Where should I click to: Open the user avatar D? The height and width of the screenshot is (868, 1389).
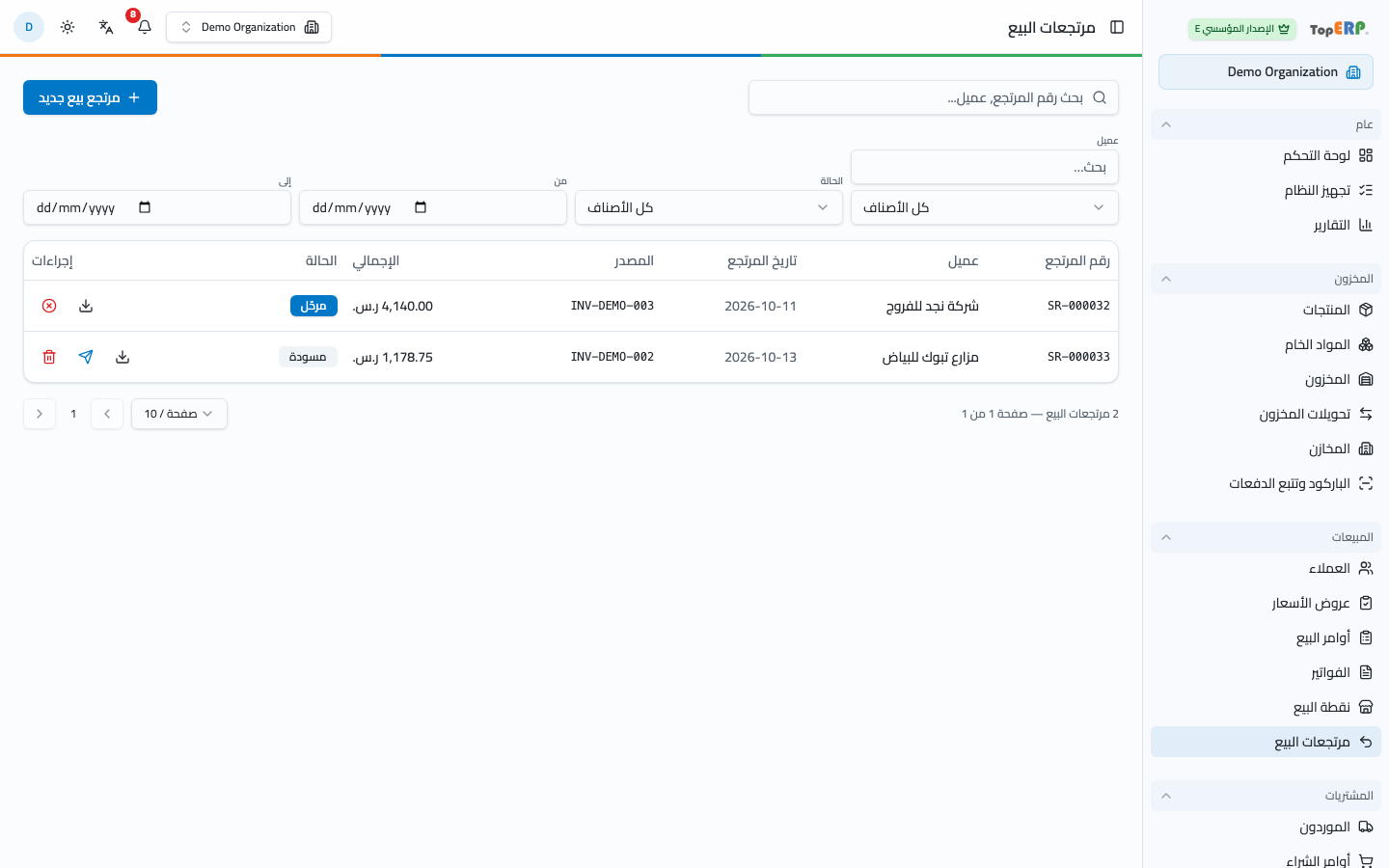click(x=29, y=27)
